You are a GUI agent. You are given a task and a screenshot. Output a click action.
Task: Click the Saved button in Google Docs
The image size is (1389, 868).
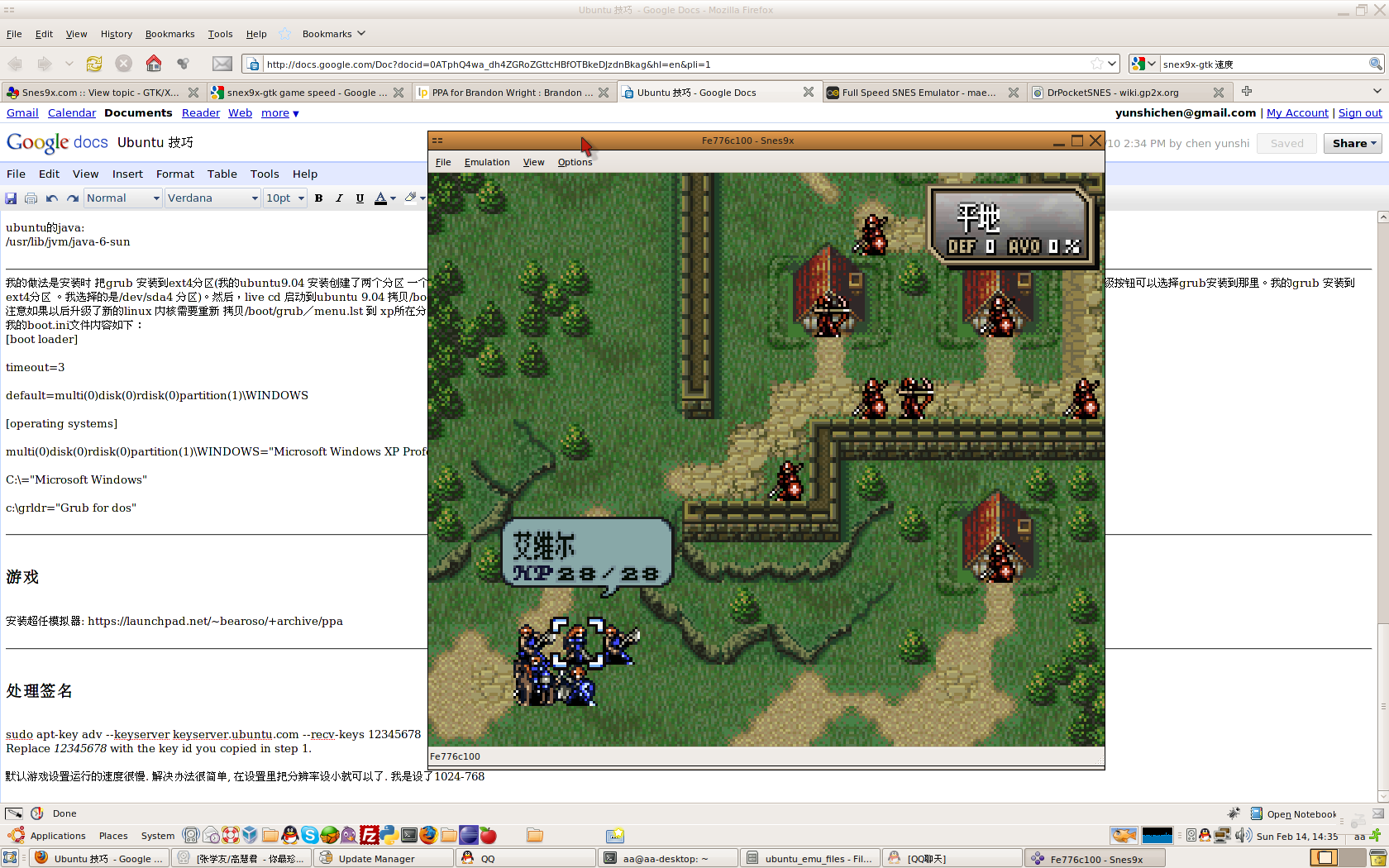(1286, 143)
